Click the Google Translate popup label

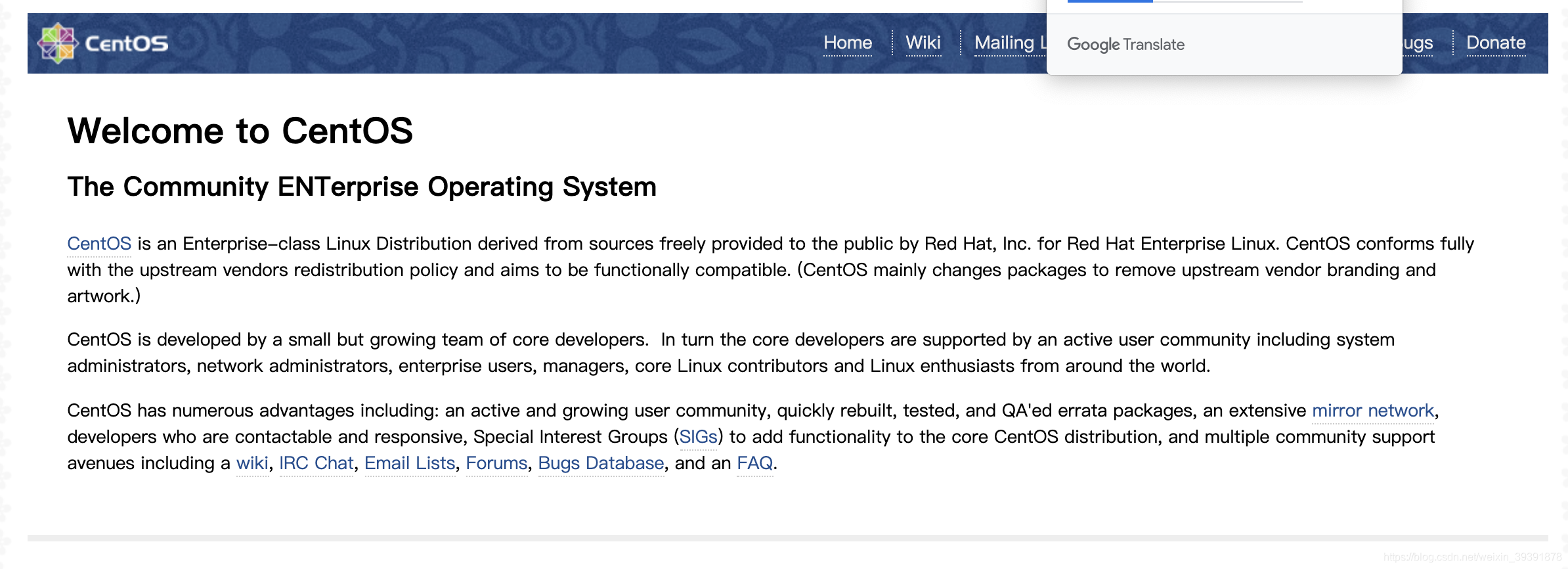pos(1125,45)
